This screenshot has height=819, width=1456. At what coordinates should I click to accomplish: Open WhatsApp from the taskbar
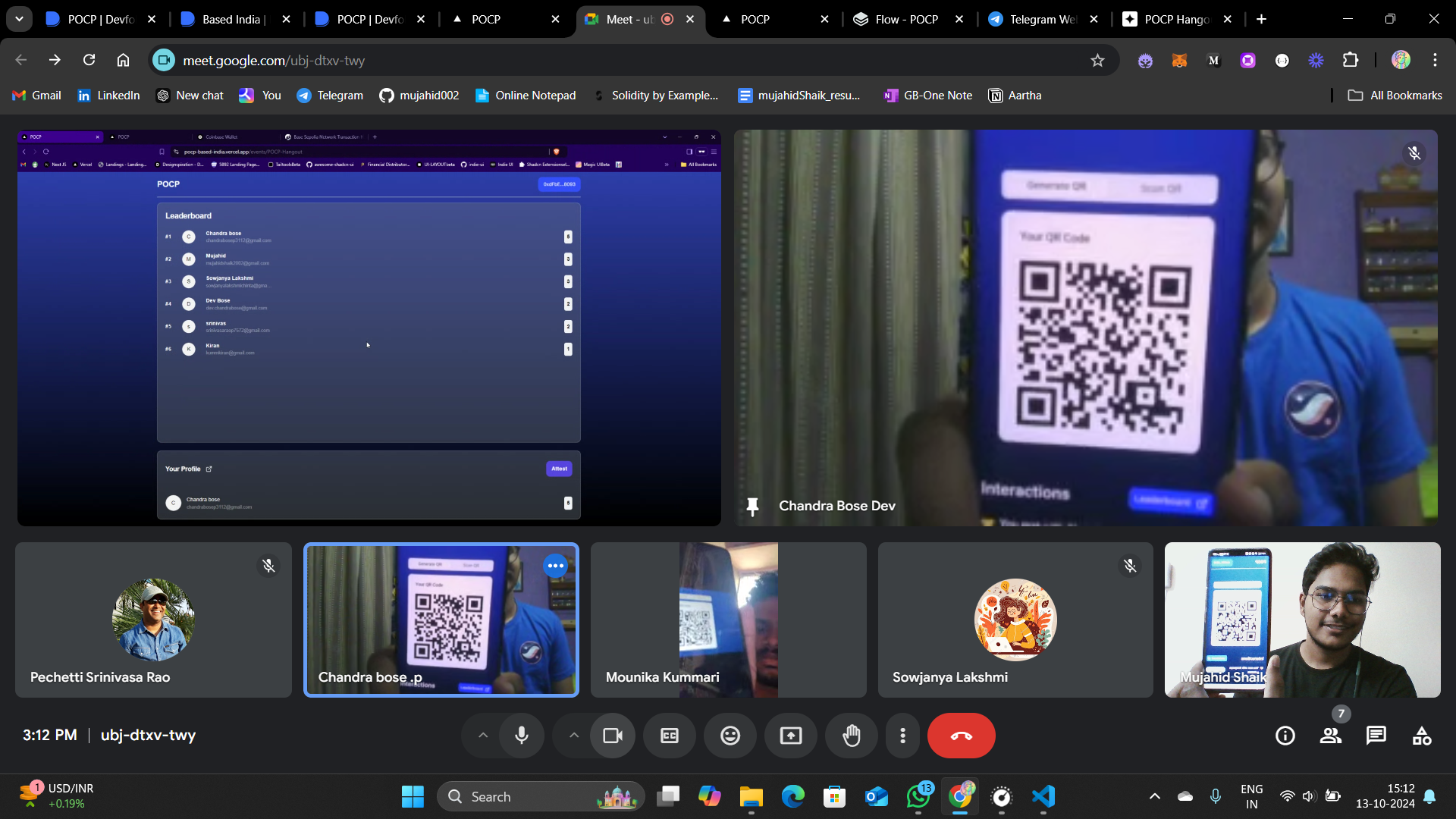(918, 796)
